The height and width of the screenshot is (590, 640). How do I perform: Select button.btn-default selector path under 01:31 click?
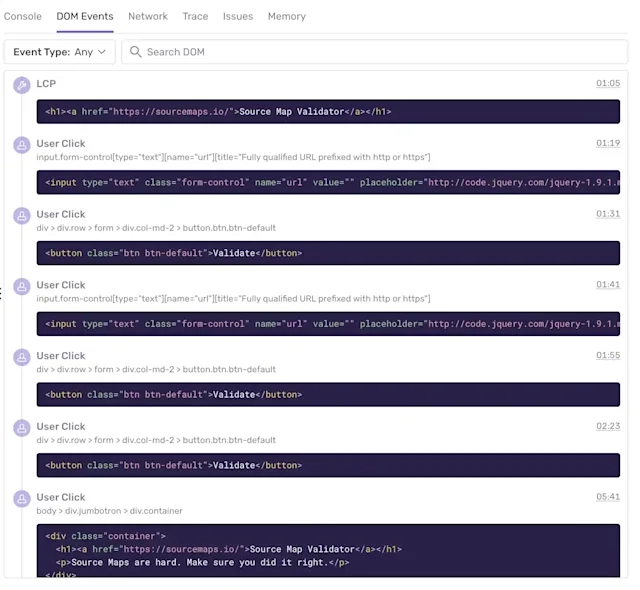pos(156,228)
